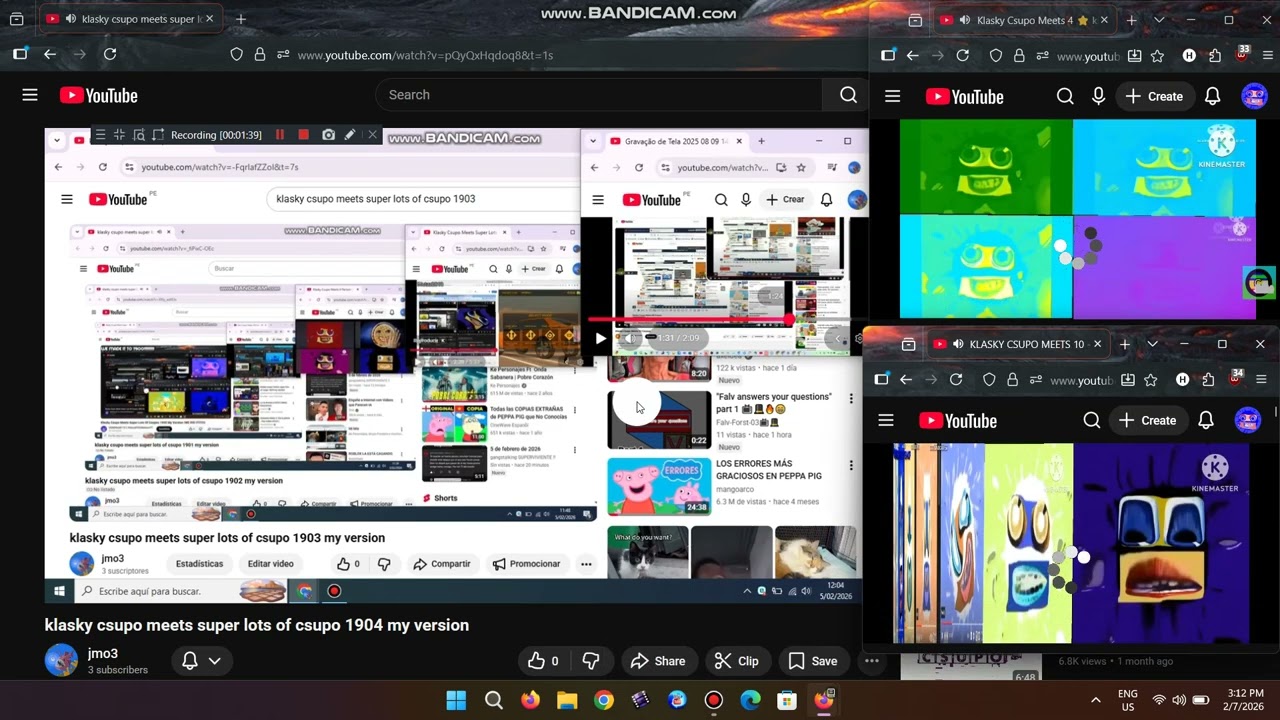
Task: Open uBlock badge showing 34 blocked
Action: point(1236,378)
